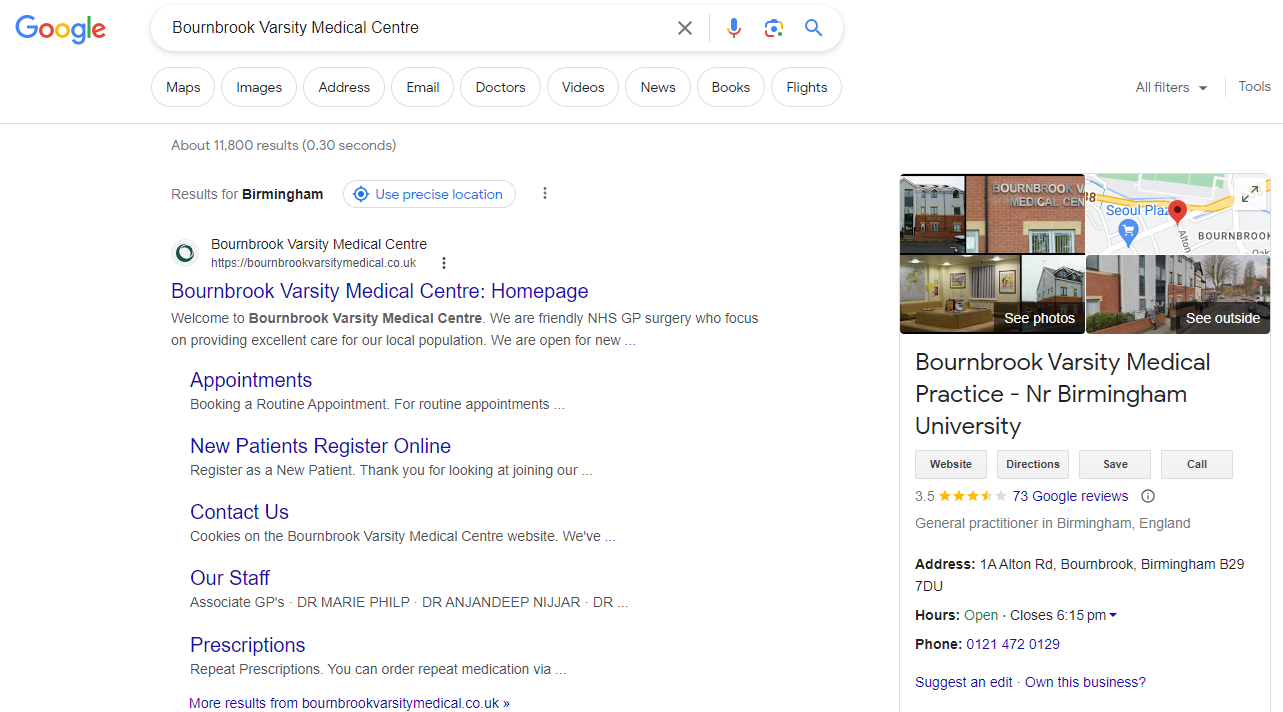Image resolution: width=1283 pixels, height=712 pixels.
Task: Open the Our Staff sitelink
Action: [230, 578]
